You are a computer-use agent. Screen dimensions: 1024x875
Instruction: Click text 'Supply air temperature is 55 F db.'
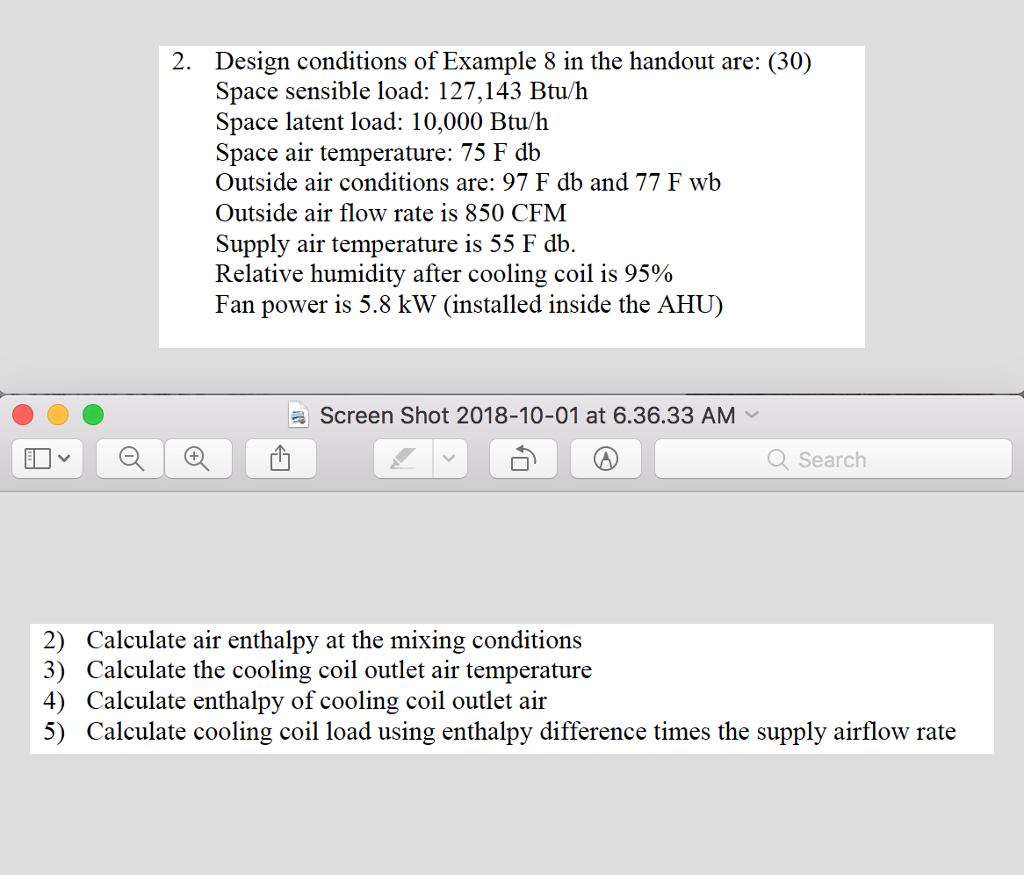396,244
